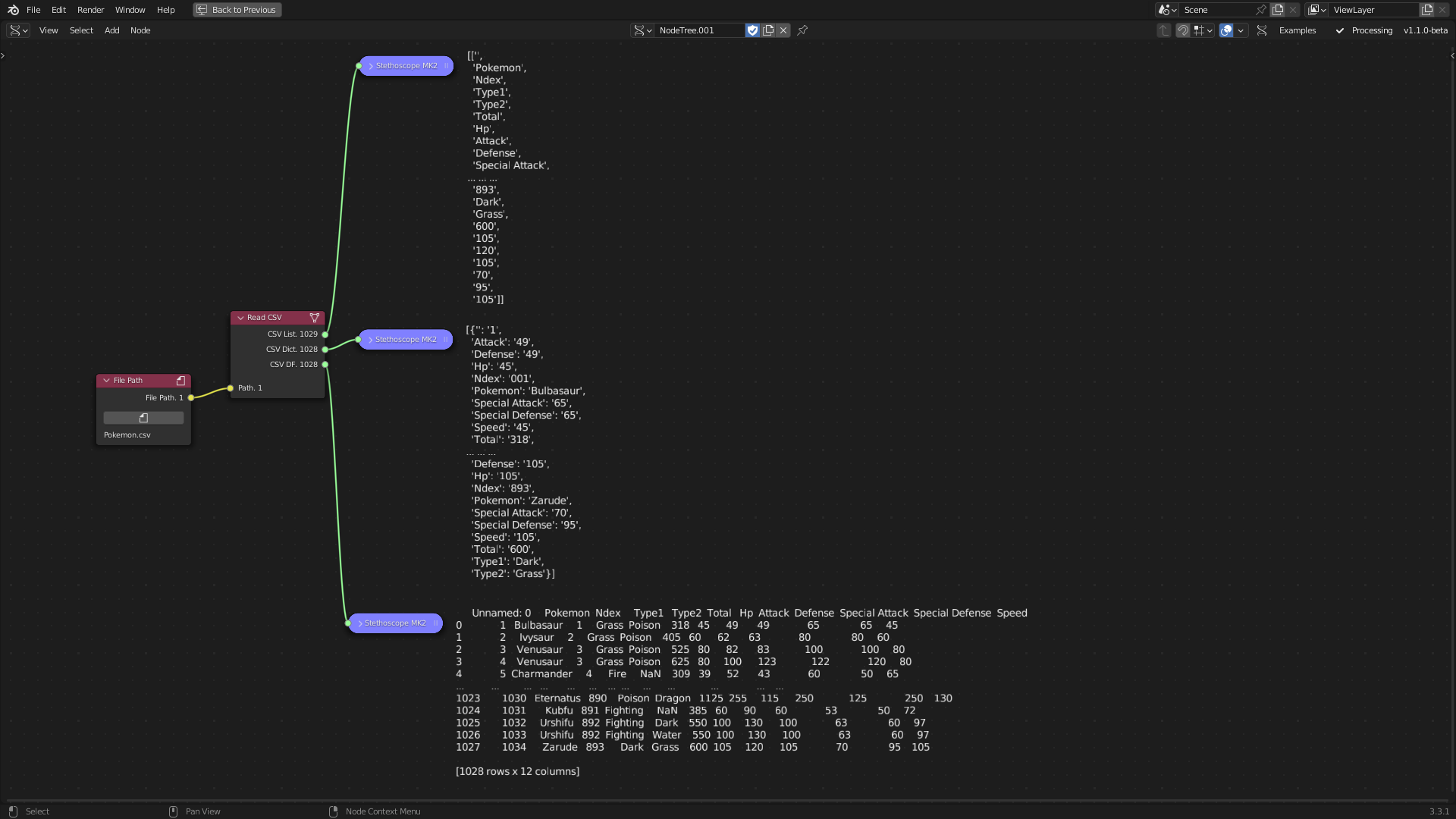Click the Read CSV node filter icon
Image resolution: width=1456 pixels, height=819 pixels.
click(314, 318)
